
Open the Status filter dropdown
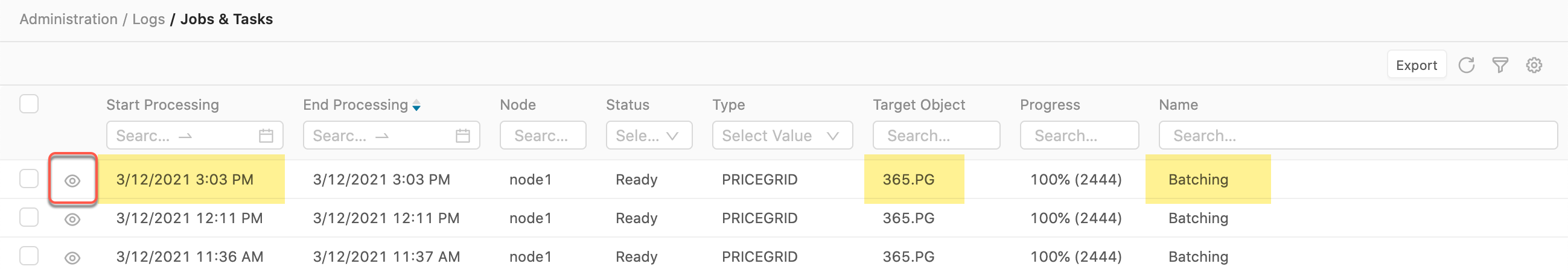tap(649, 136)
